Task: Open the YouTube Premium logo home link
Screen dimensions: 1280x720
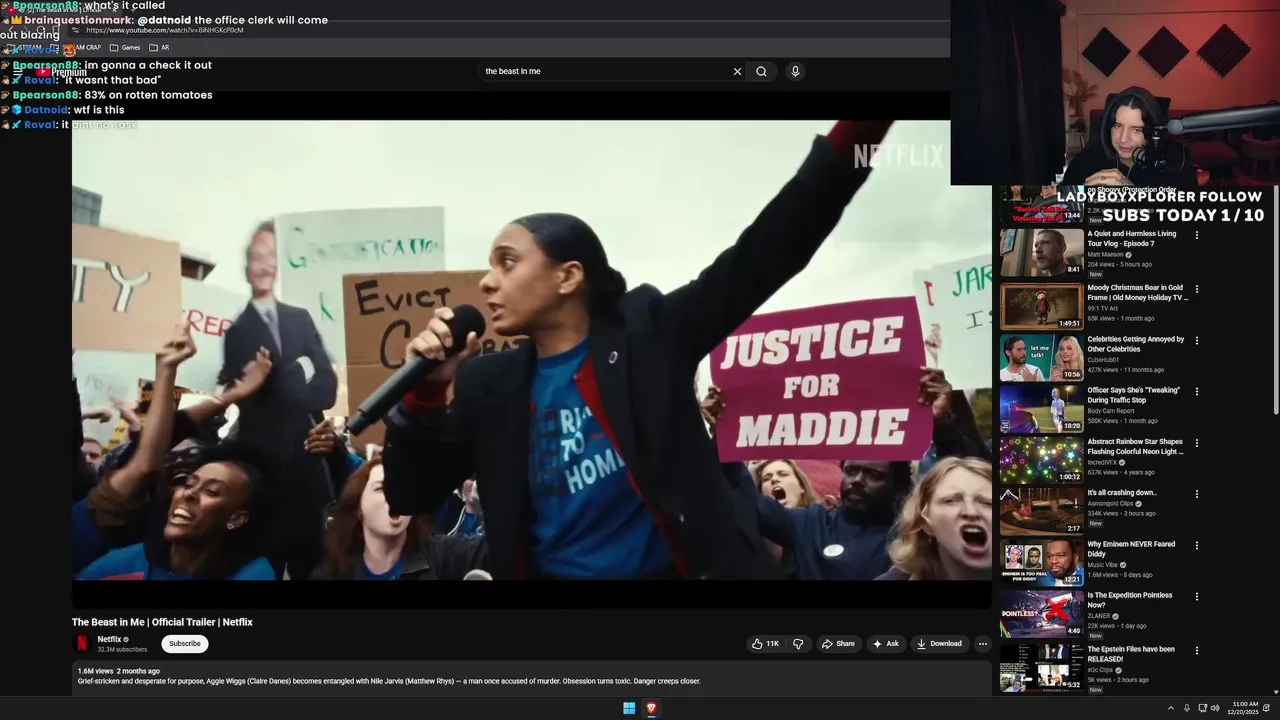Action: tap(62, 72)
